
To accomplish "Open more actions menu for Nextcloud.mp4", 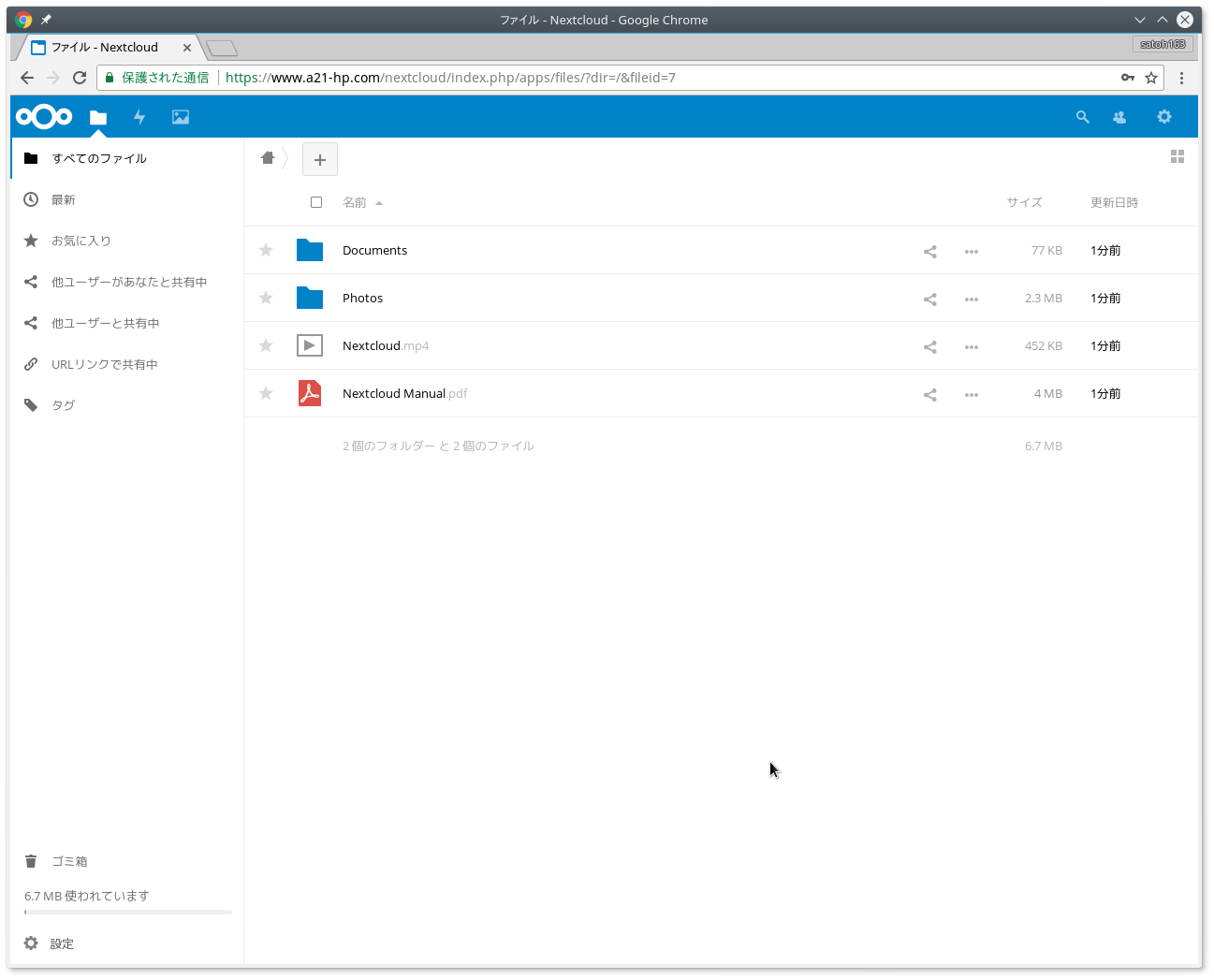I will (x=972, y=346).
